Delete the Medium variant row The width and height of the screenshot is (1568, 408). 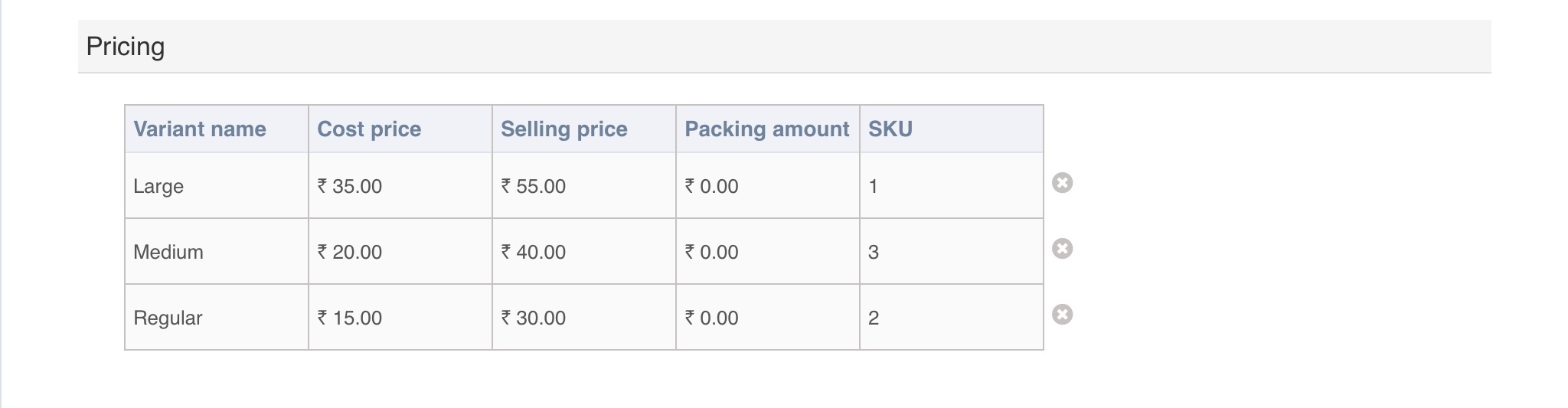(1062, 249)
